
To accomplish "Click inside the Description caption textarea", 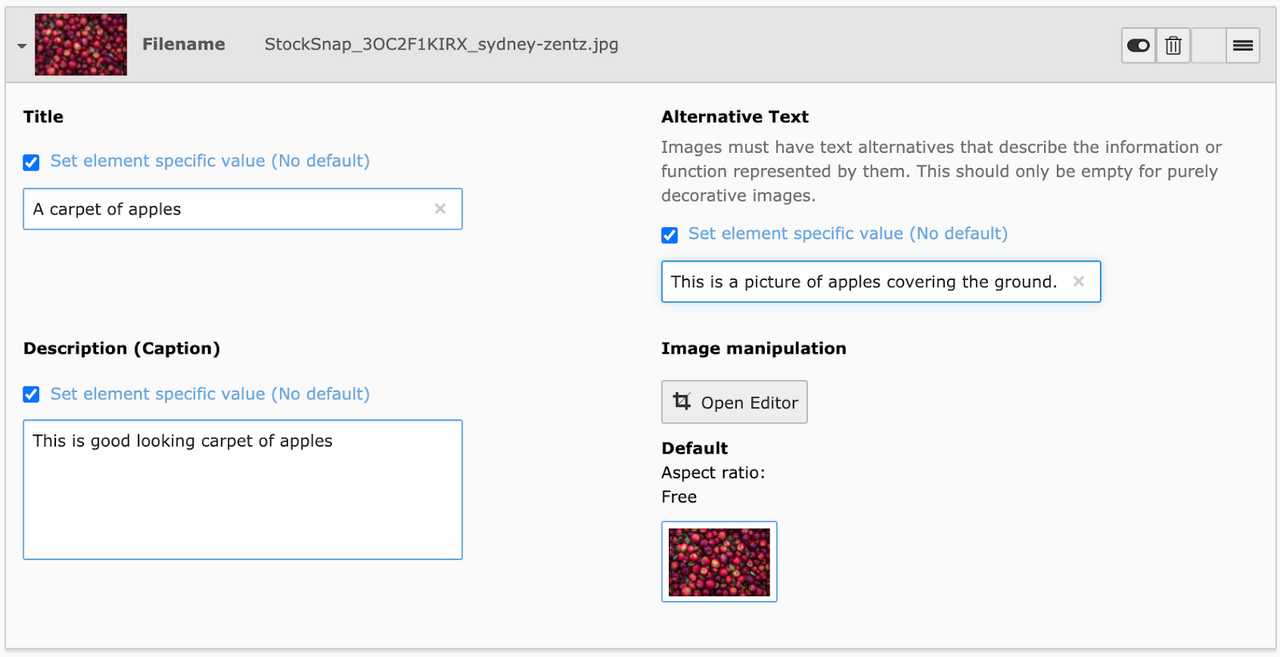I will point(242,490).
